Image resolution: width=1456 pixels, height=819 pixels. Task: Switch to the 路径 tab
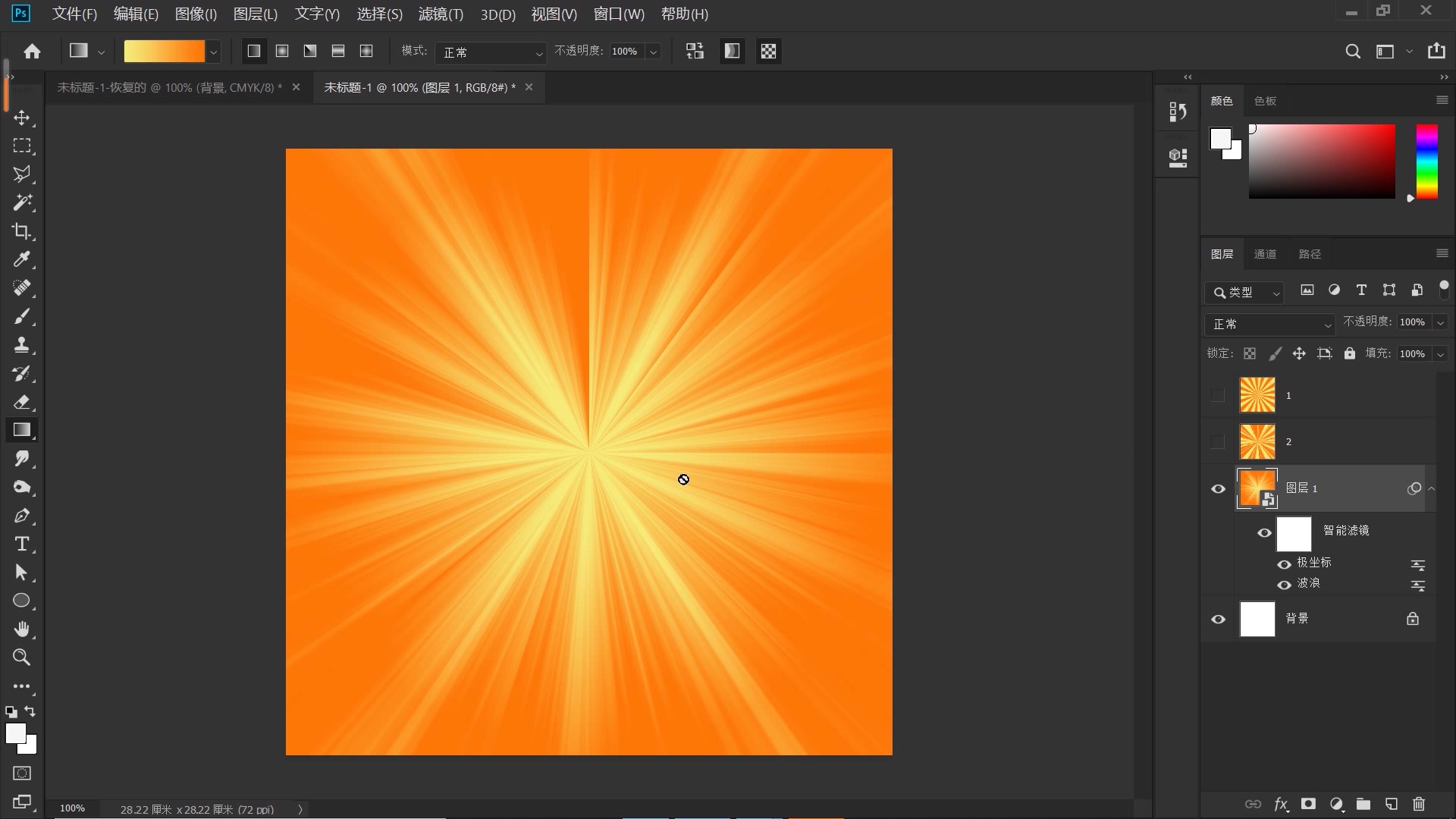pos(1310,254)
